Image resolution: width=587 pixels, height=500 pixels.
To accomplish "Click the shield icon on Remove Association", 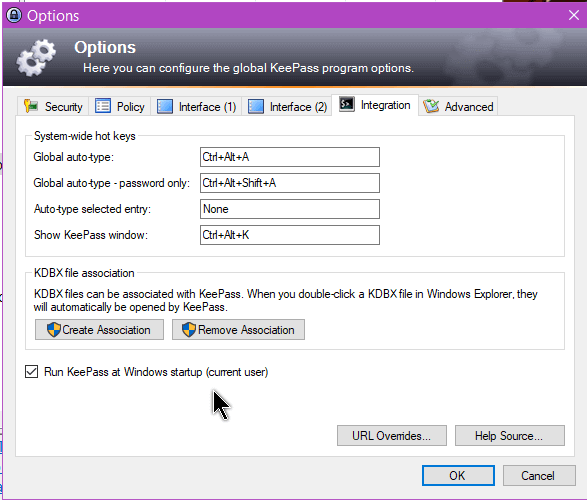I will pos(189,330).
